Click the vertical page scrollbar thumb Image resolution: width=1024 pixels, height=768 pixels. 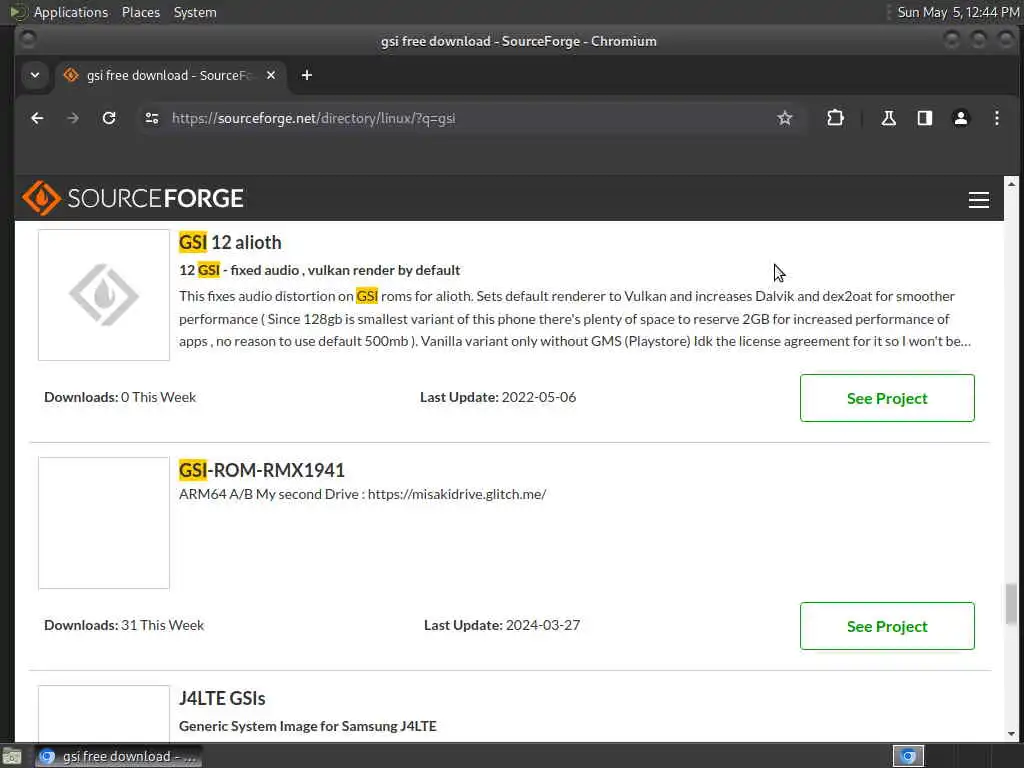[1011, 603]
